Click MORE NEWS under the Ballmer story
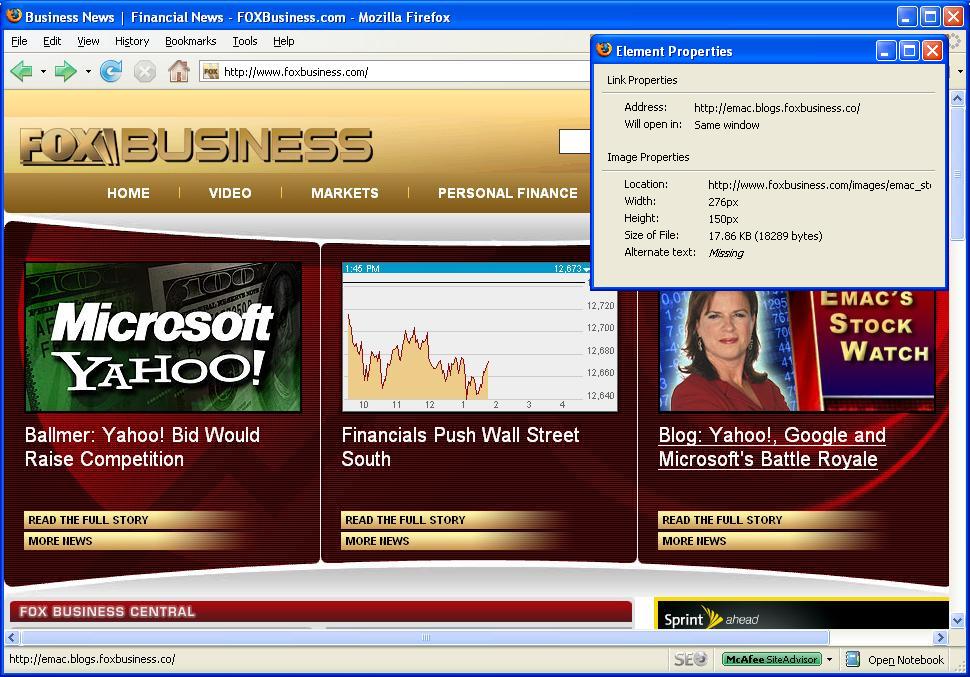This screenshot has width=970, height=677. pos(60,541)
